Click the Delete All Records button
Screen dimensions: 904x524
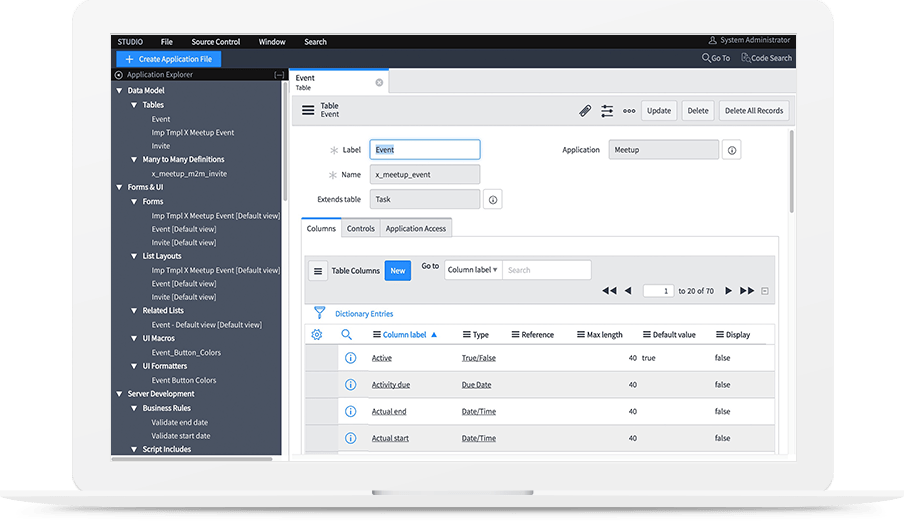click(x=754, y=111)
